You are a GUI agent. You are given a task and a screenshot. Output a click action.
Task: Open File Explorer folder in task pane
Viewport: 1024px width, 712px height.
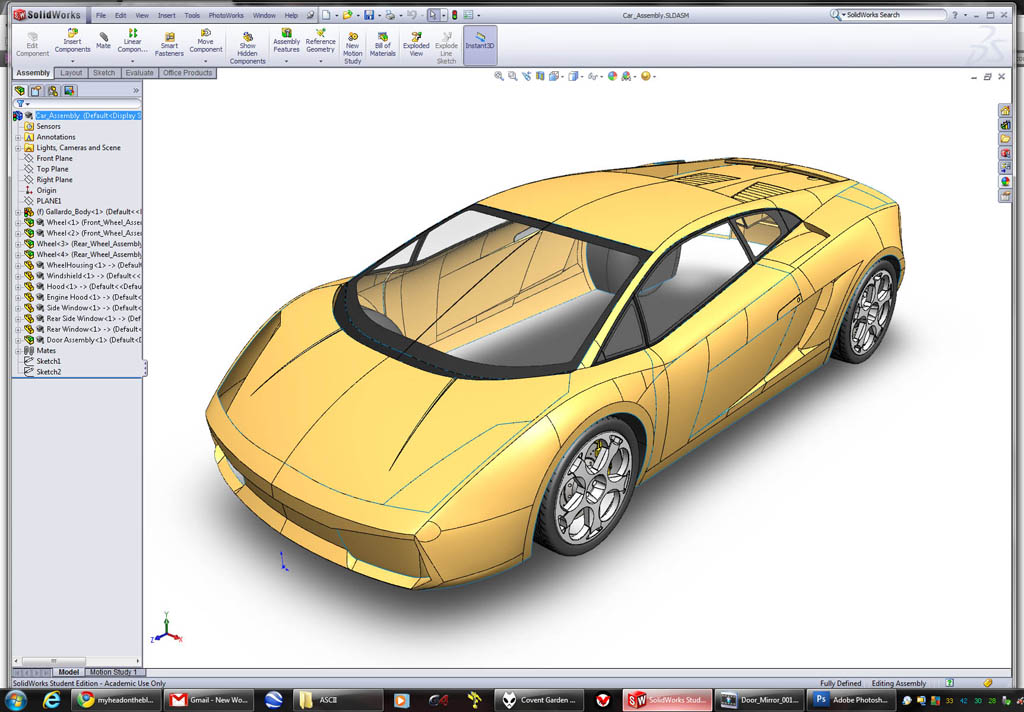tap(1005, 139)
